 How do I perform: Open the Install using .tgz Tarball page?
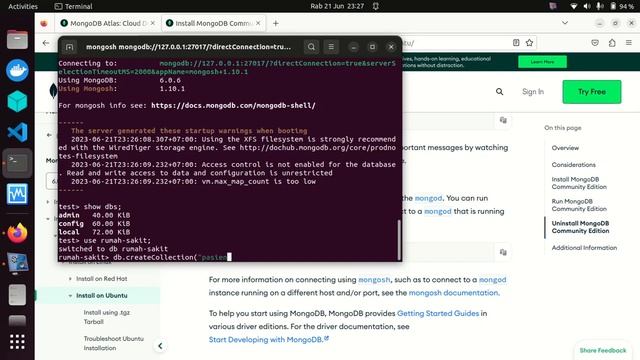click(x=107, y=317)
